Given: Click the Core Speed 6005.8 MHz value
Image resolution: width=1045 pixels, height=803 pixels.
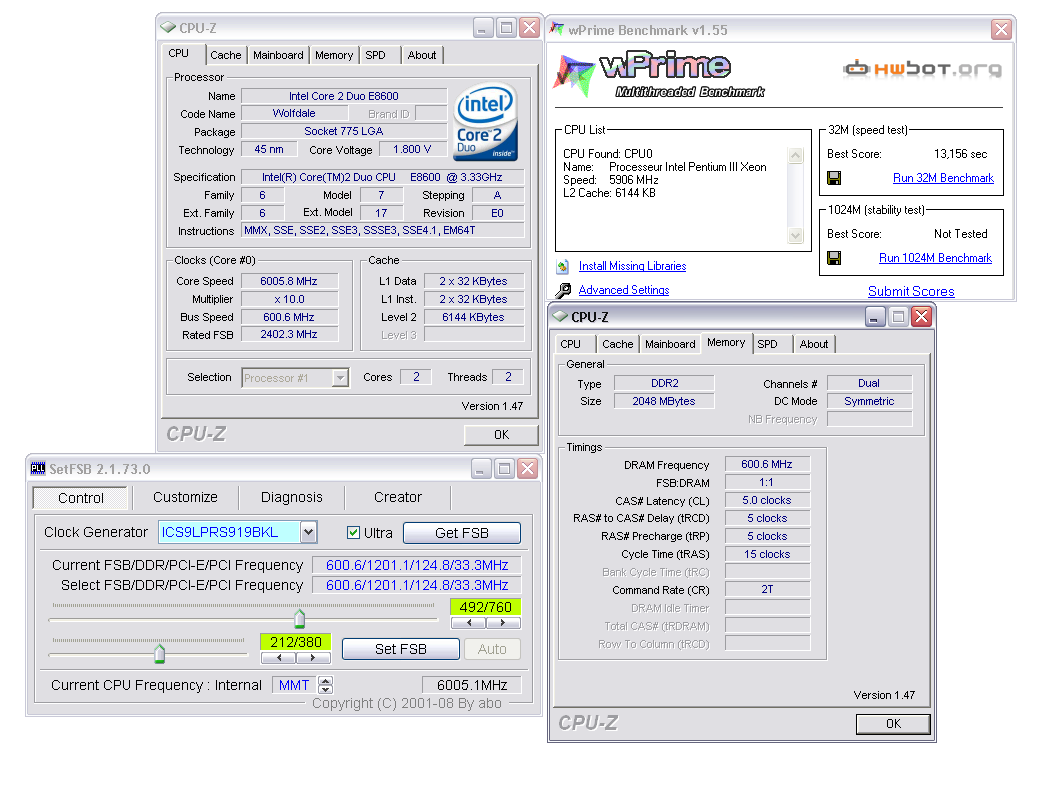Looking at the screenshot, I should pos(289,281).
